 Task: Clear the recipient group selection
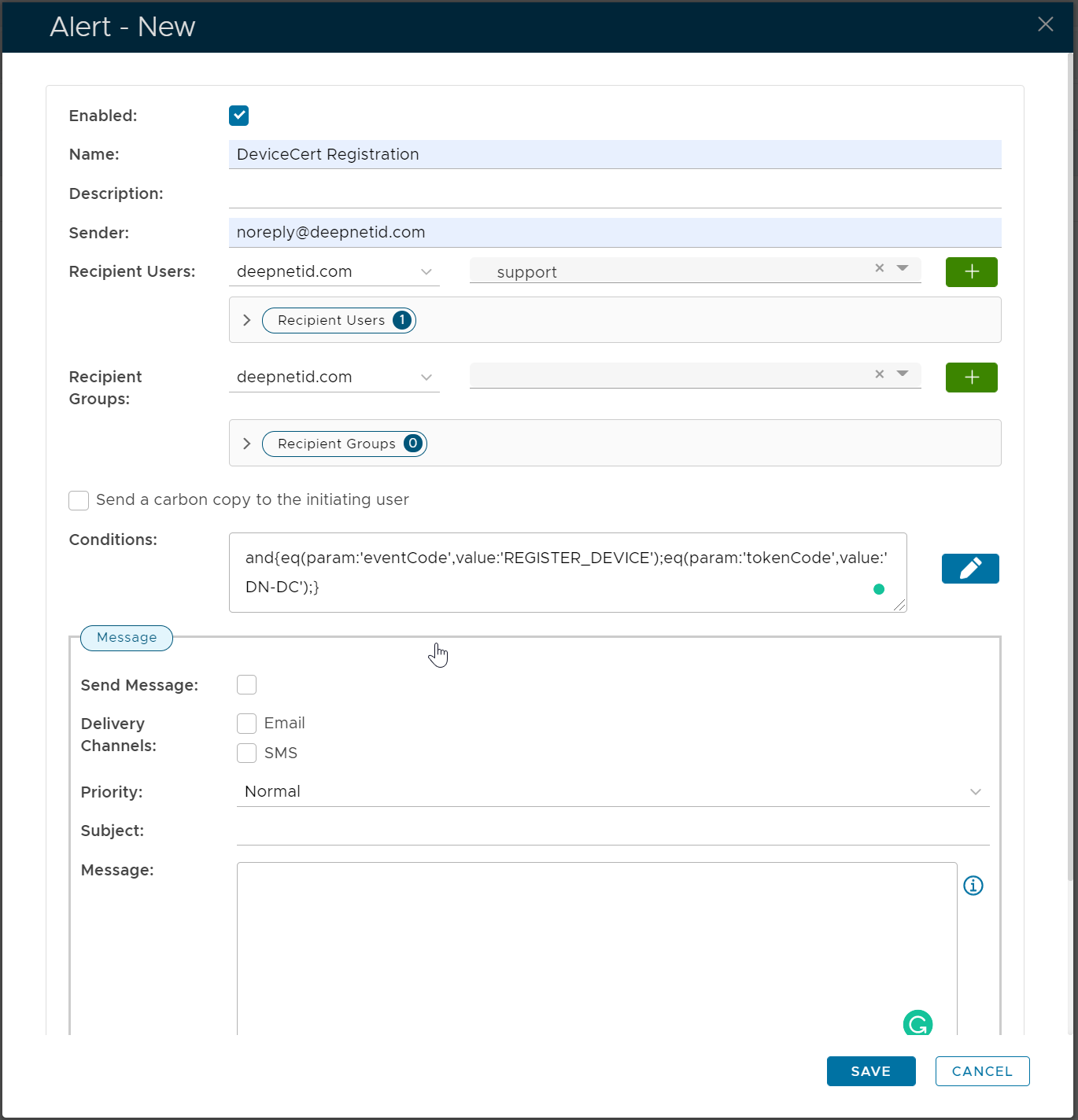click(880, 374)
